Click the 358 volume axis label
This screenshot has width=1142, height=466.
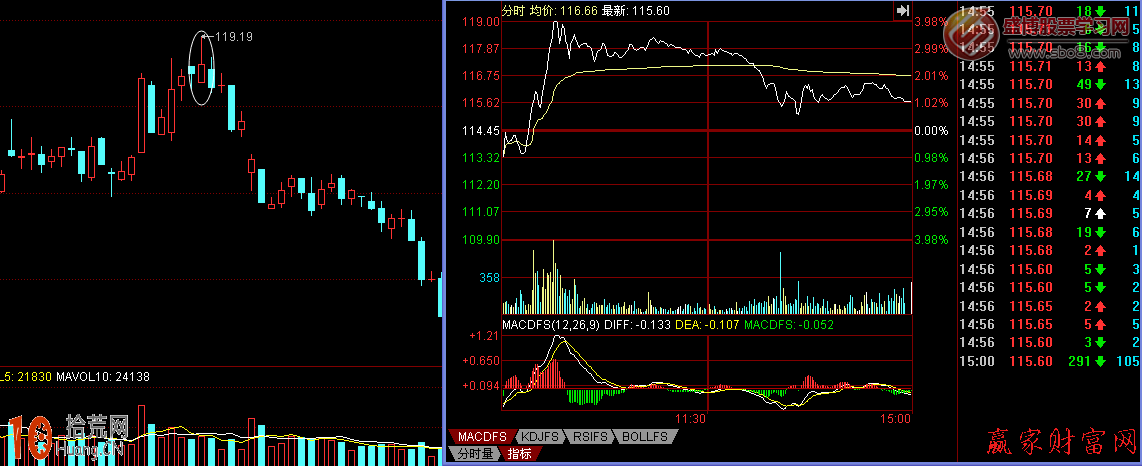click(x=489, y=277)
